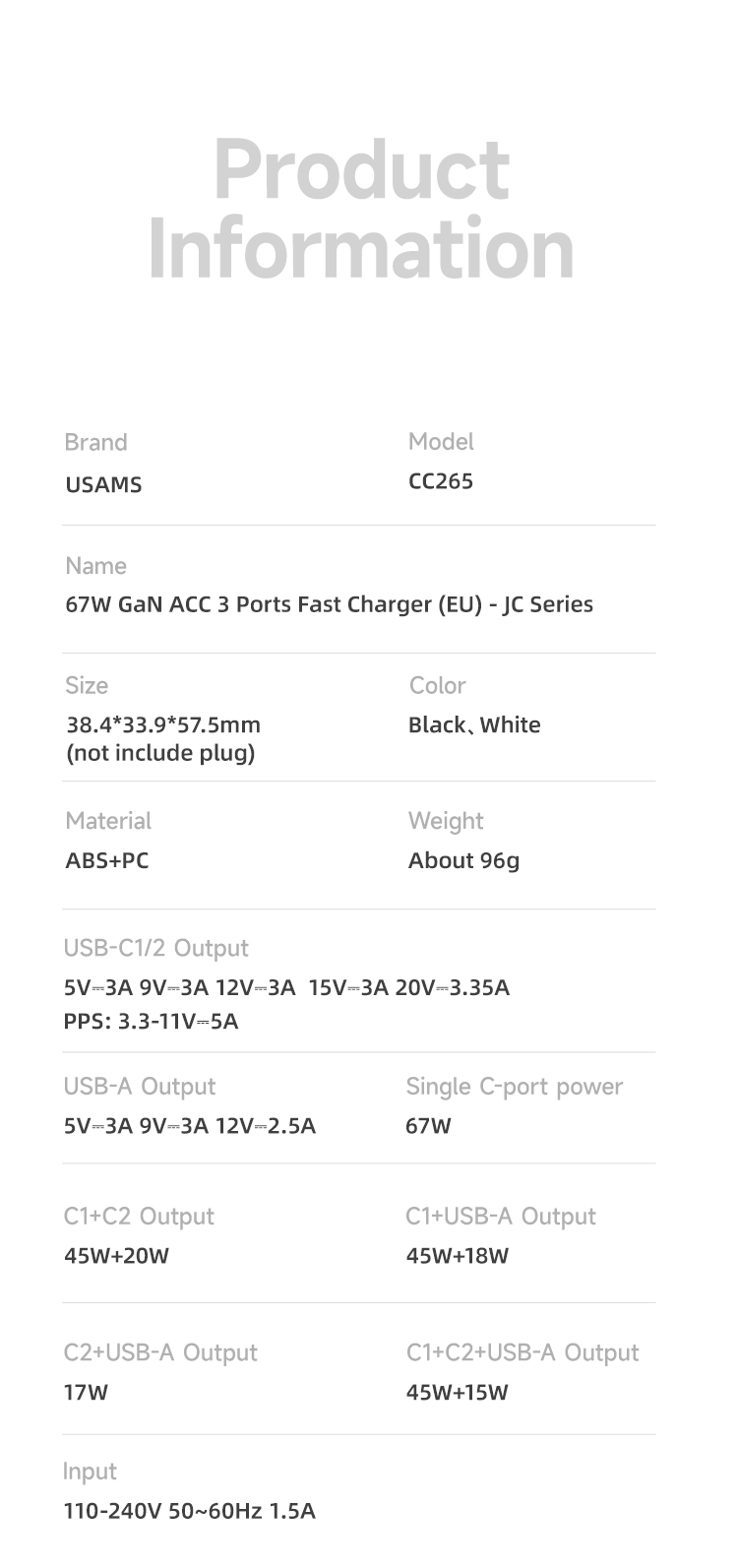The height and width of the screenshot is (1568, 738).
Task: Click the Single C-port power label
Action: tap(514, 1087)
